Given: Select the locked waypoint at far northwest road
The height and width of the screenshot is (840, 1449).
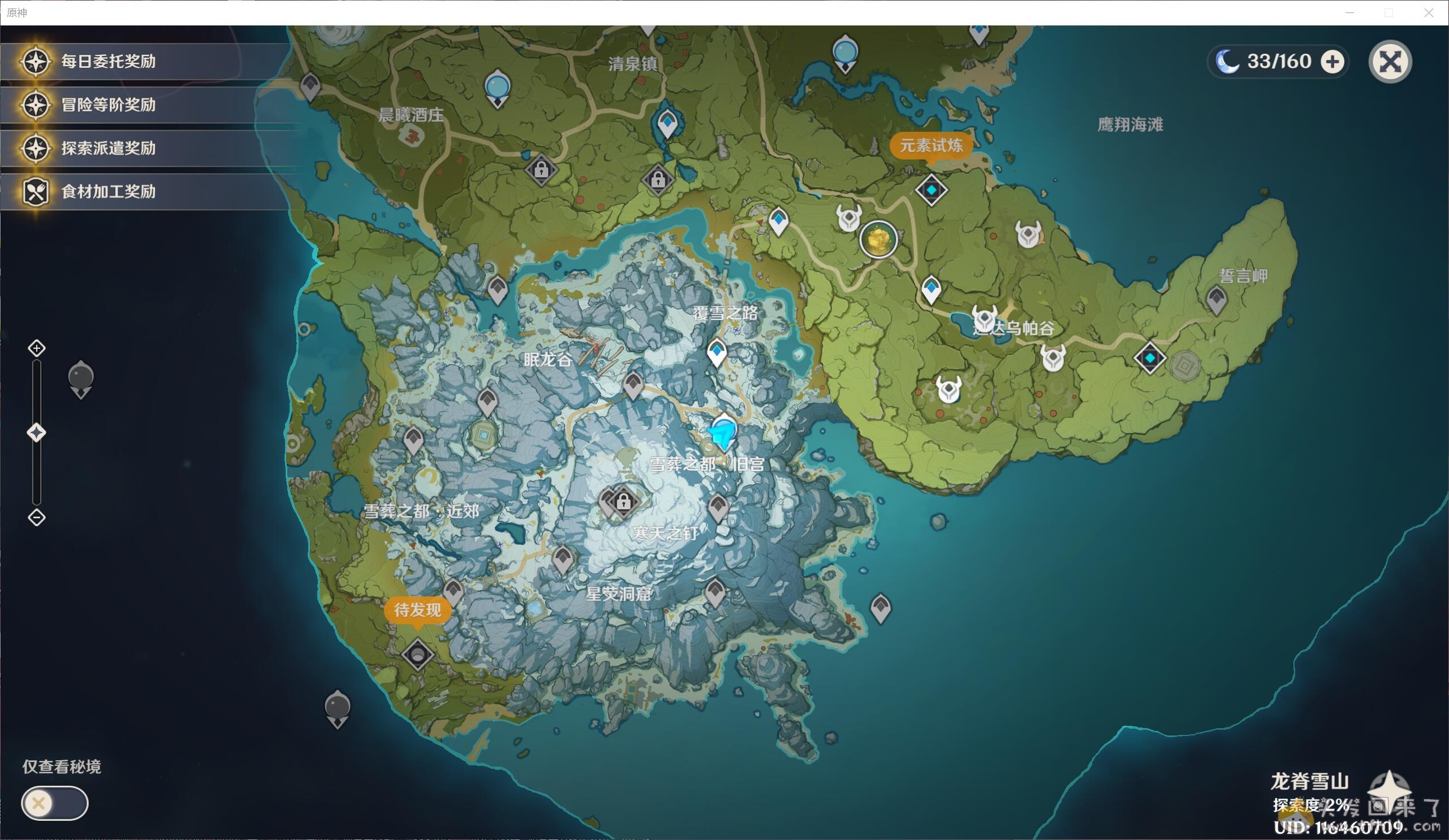Looking at the screenshot, I should (310, 87).
